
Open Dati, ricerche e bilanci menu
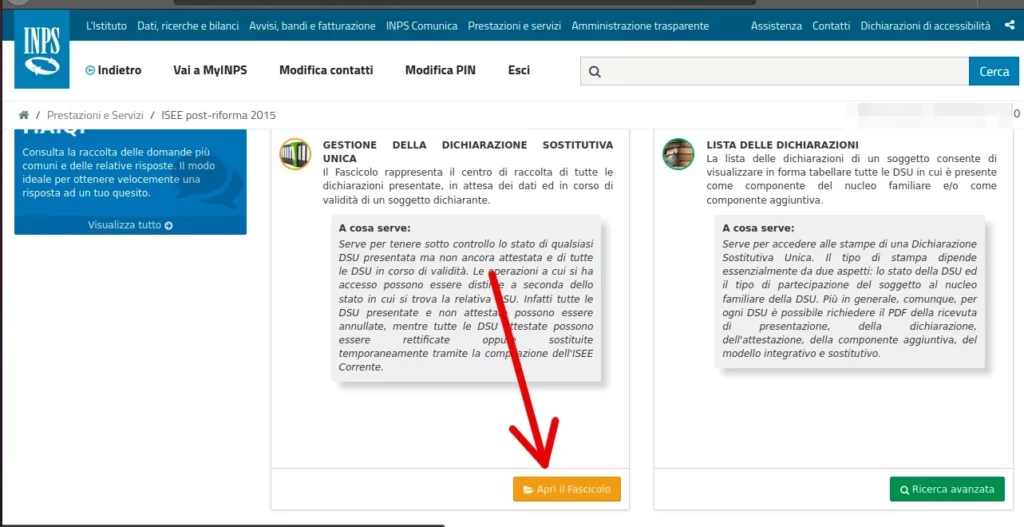[188, 26]
